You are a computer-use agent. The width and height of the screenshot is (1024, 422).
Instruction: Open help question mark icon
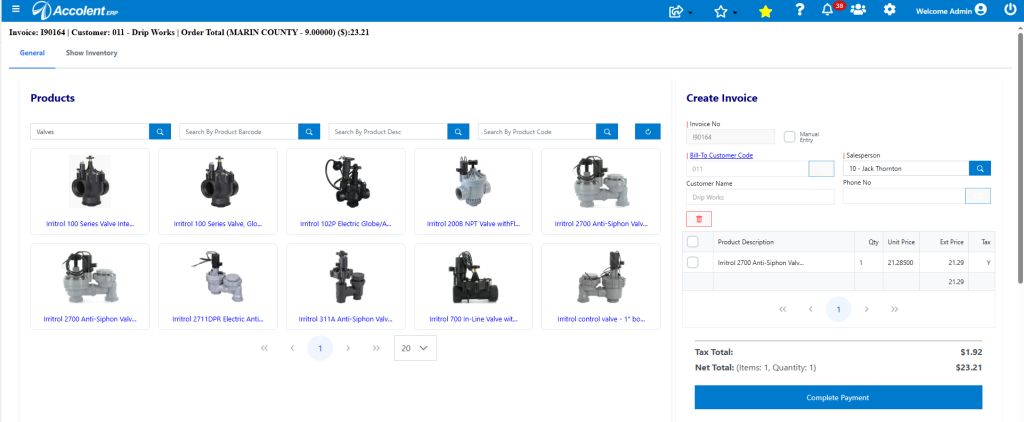[x=799, y=10]
